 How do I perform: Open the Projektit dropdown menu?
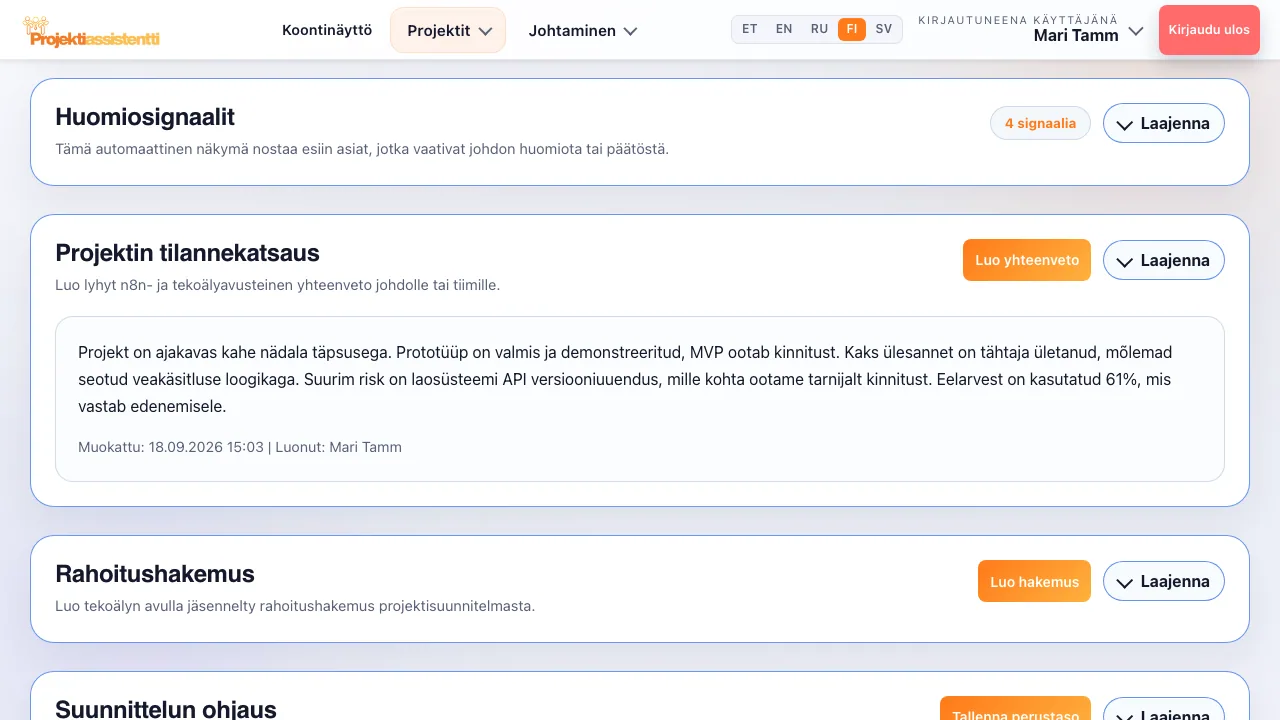(448, 30)
